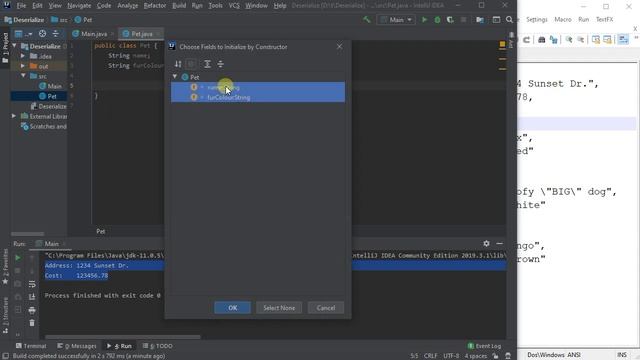
Task: Select name:String field in dialog
Action: 258,87
